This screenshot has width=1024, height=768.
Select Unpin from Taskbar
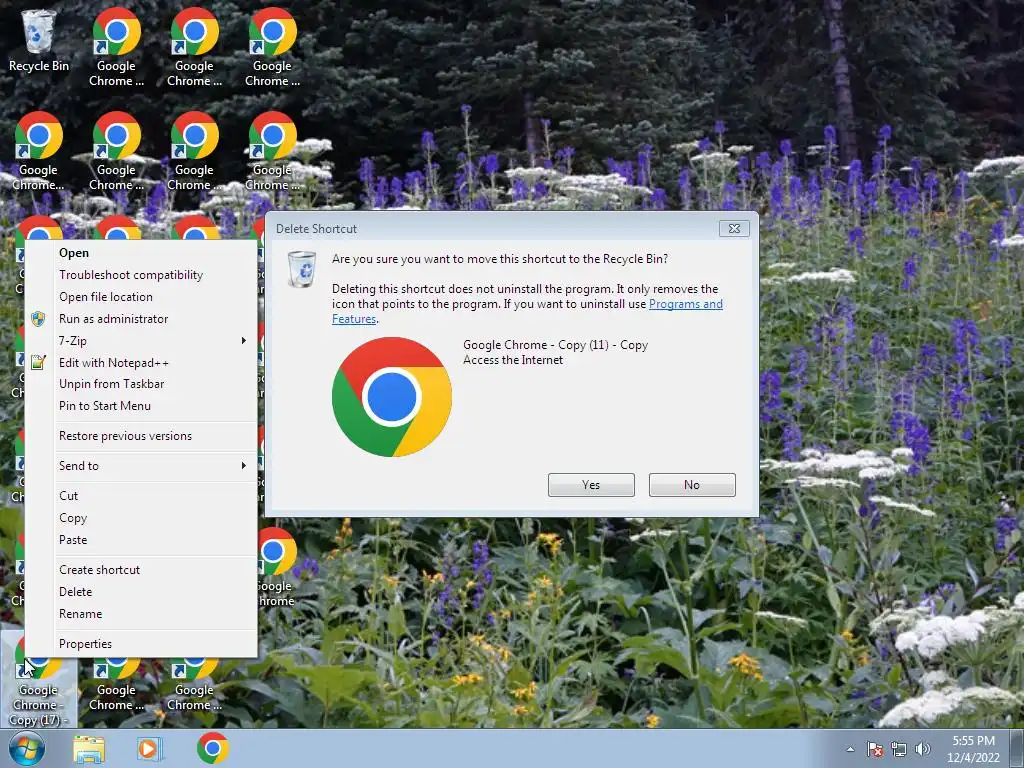(x=141, y=384)
